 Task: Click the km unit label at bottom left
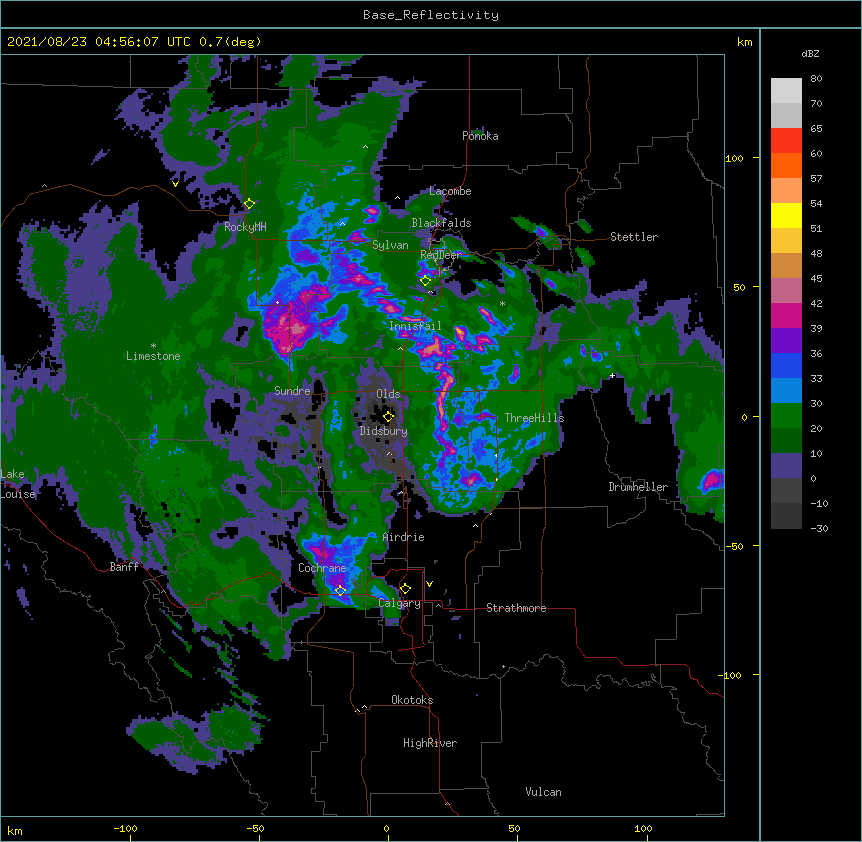pyautogui.click(x=15, y=831)
